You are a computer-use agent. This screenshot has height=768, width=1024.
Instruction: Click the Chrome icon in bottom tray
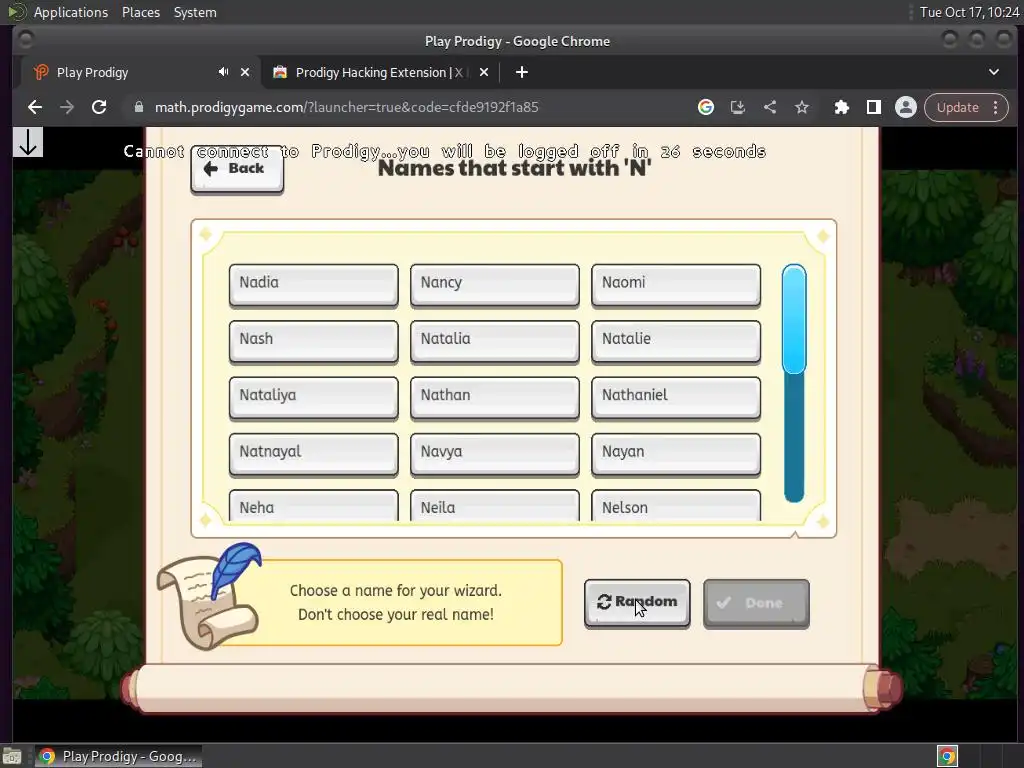pos(948,756)
